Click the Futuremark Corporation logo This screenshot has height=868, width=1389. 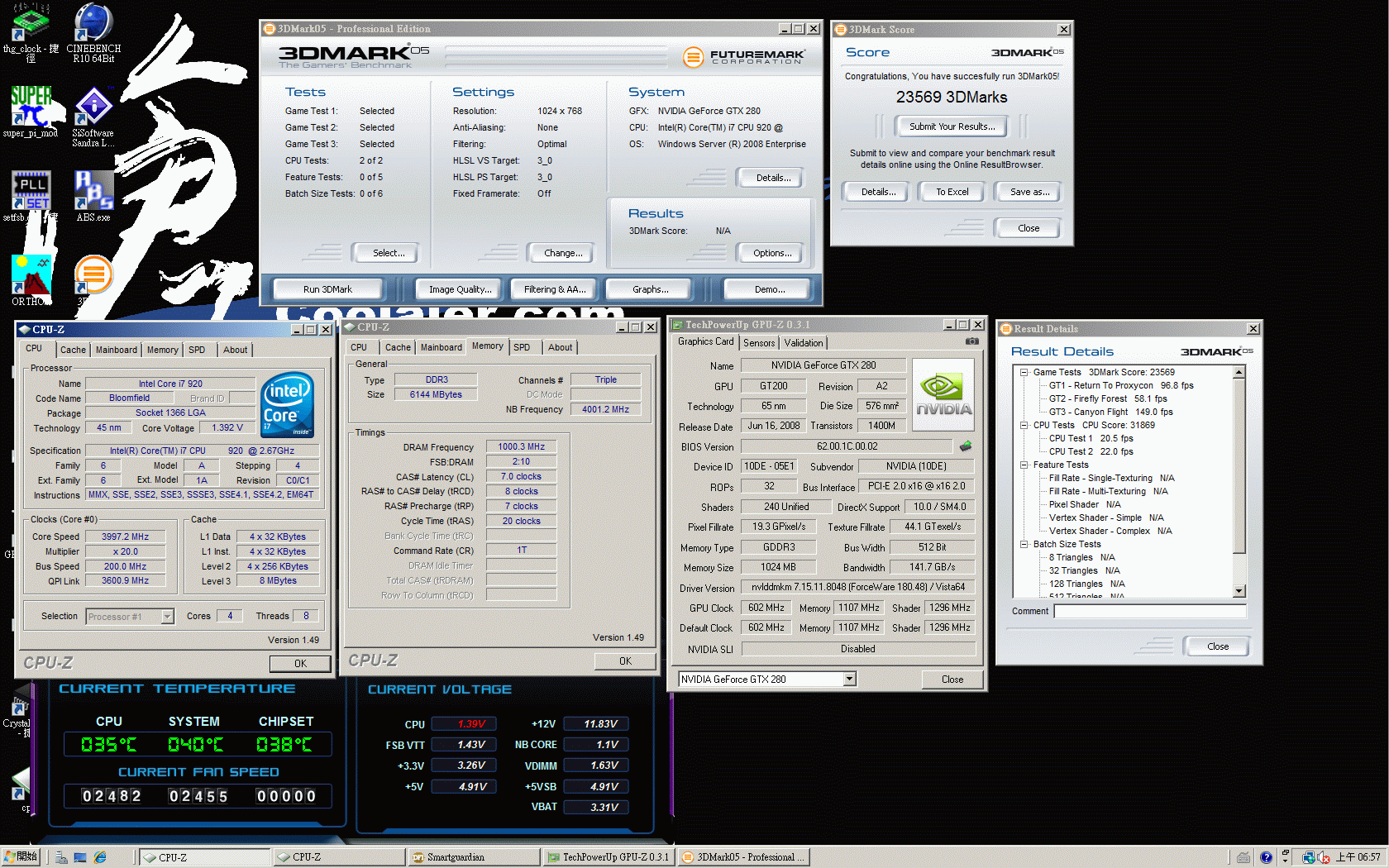(x=744, y=57)
